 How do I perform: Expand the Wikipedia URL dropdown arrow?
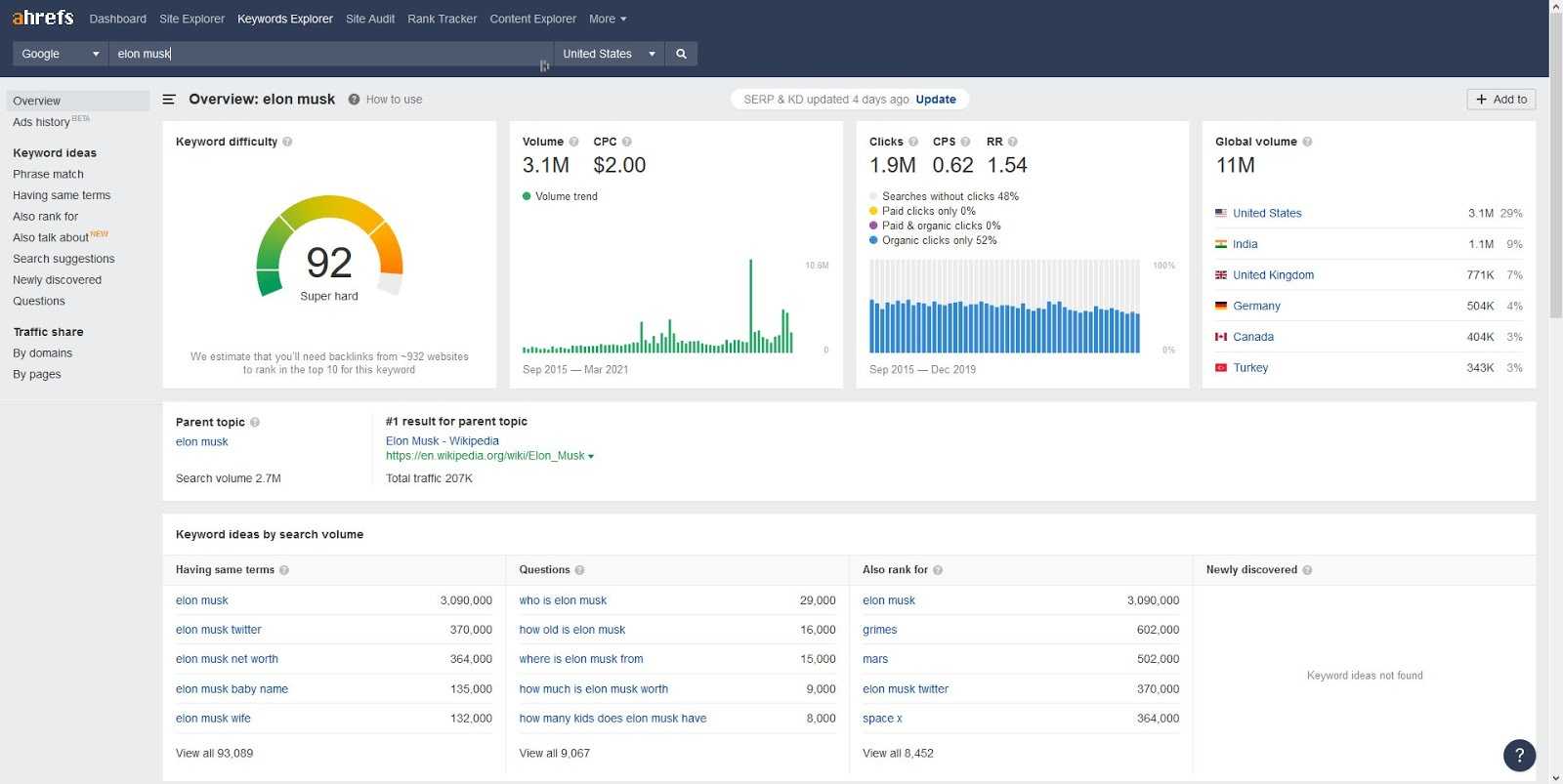point(591,456)
